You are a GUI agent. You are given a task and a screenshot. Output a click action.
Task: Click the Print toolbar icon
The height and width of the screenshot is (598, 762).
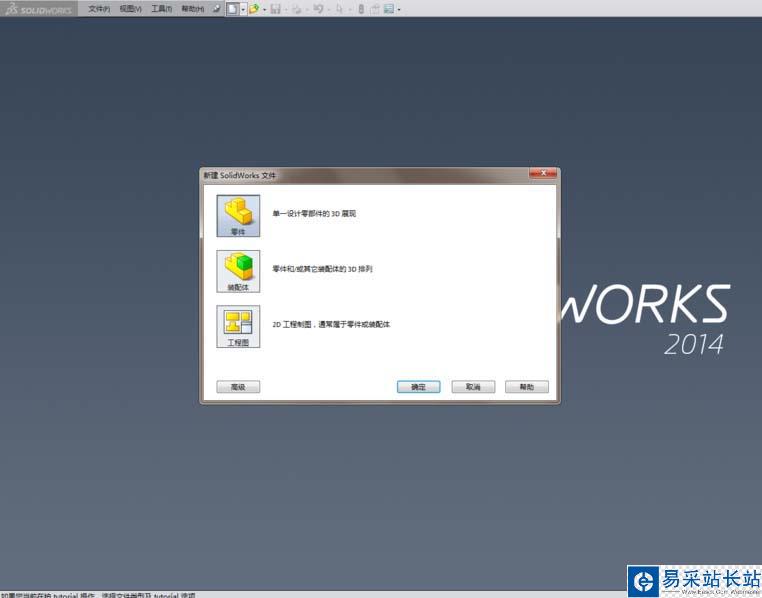point(296,9)
